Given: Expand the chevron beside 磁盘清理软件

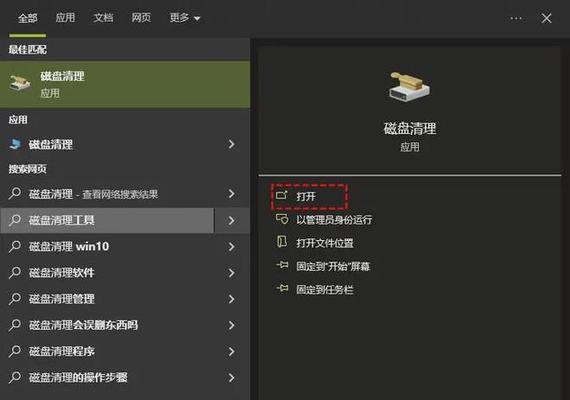Looking at the screenshot, I should (232, 273).
